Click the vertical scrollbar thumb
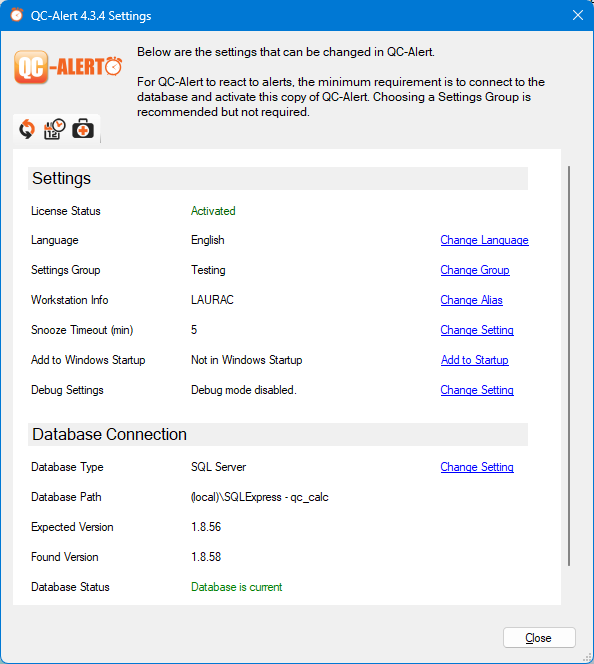Viewport: 594px width, 664px height. (x=569, y=366)
